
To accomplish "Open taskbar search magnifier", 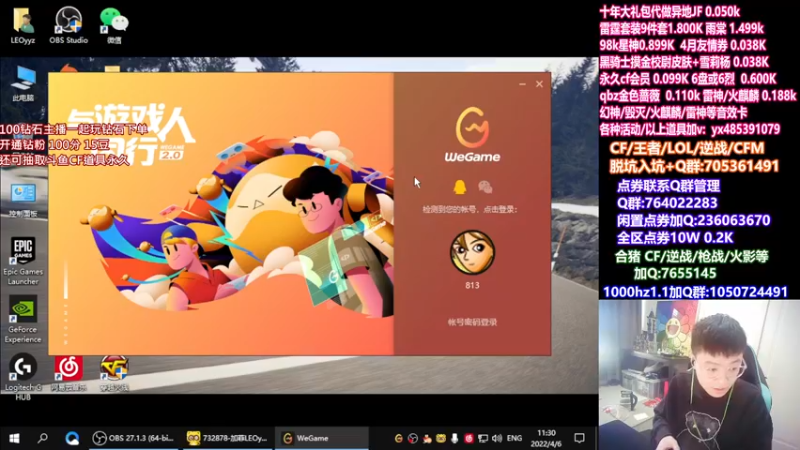I will pos(43,438).
